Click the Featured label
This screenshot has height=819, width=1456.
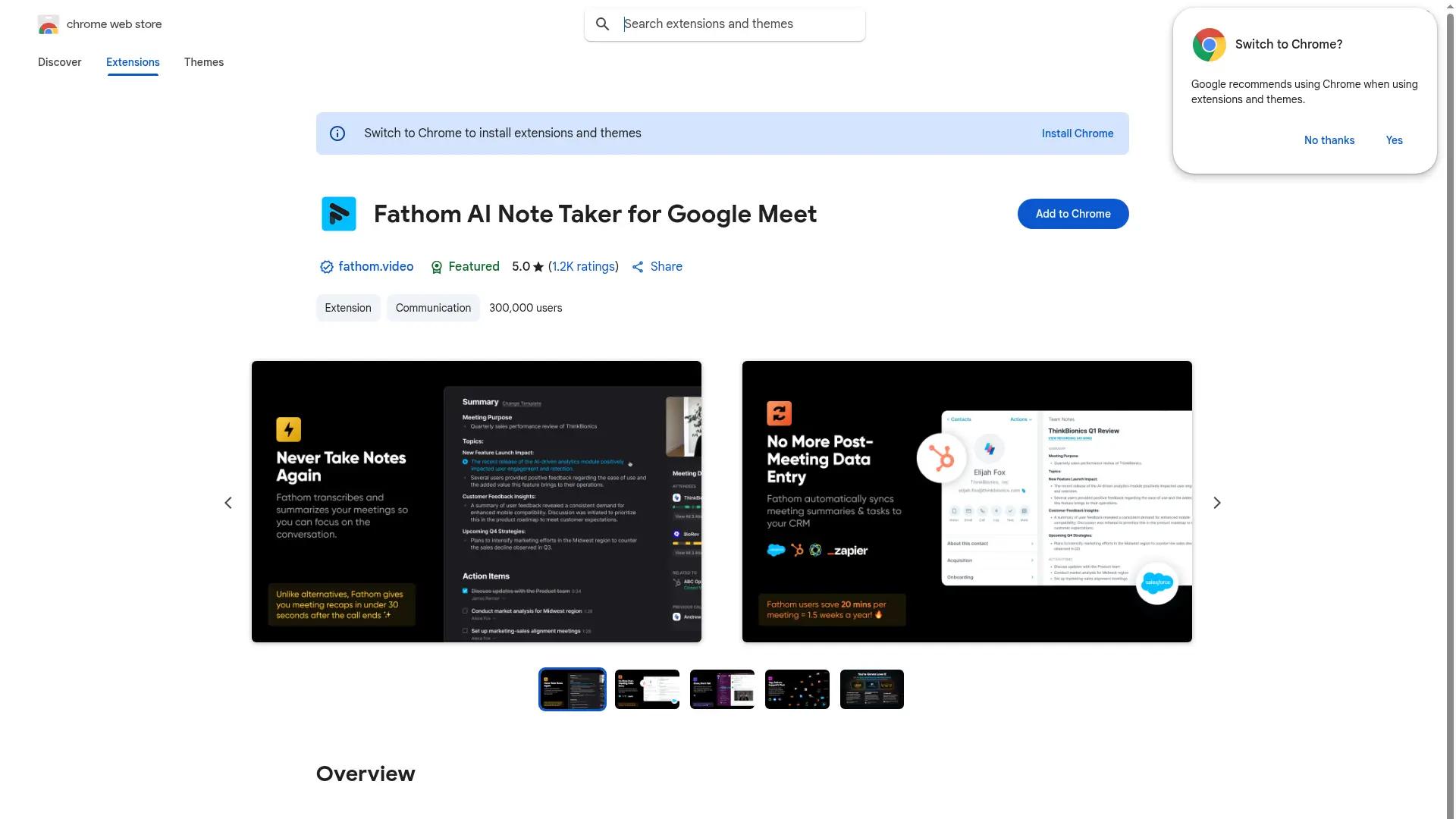tap(474, 267)
